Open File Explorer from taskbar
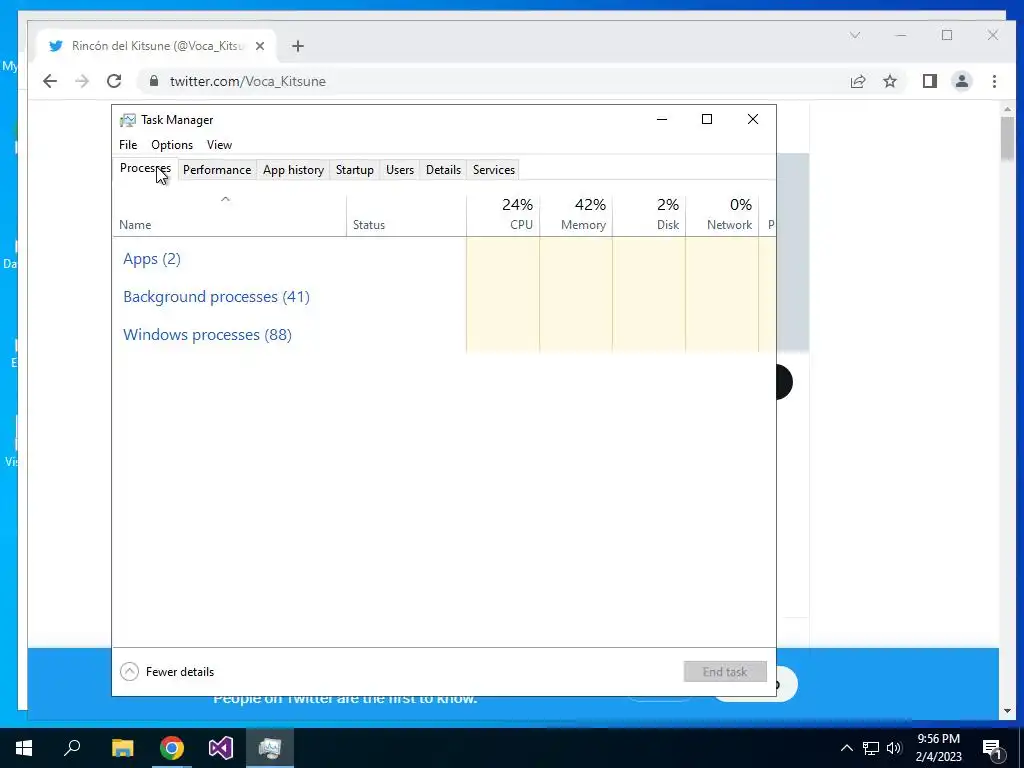The width and height of the screenshot is (1024, 768). tap(122, 748)
